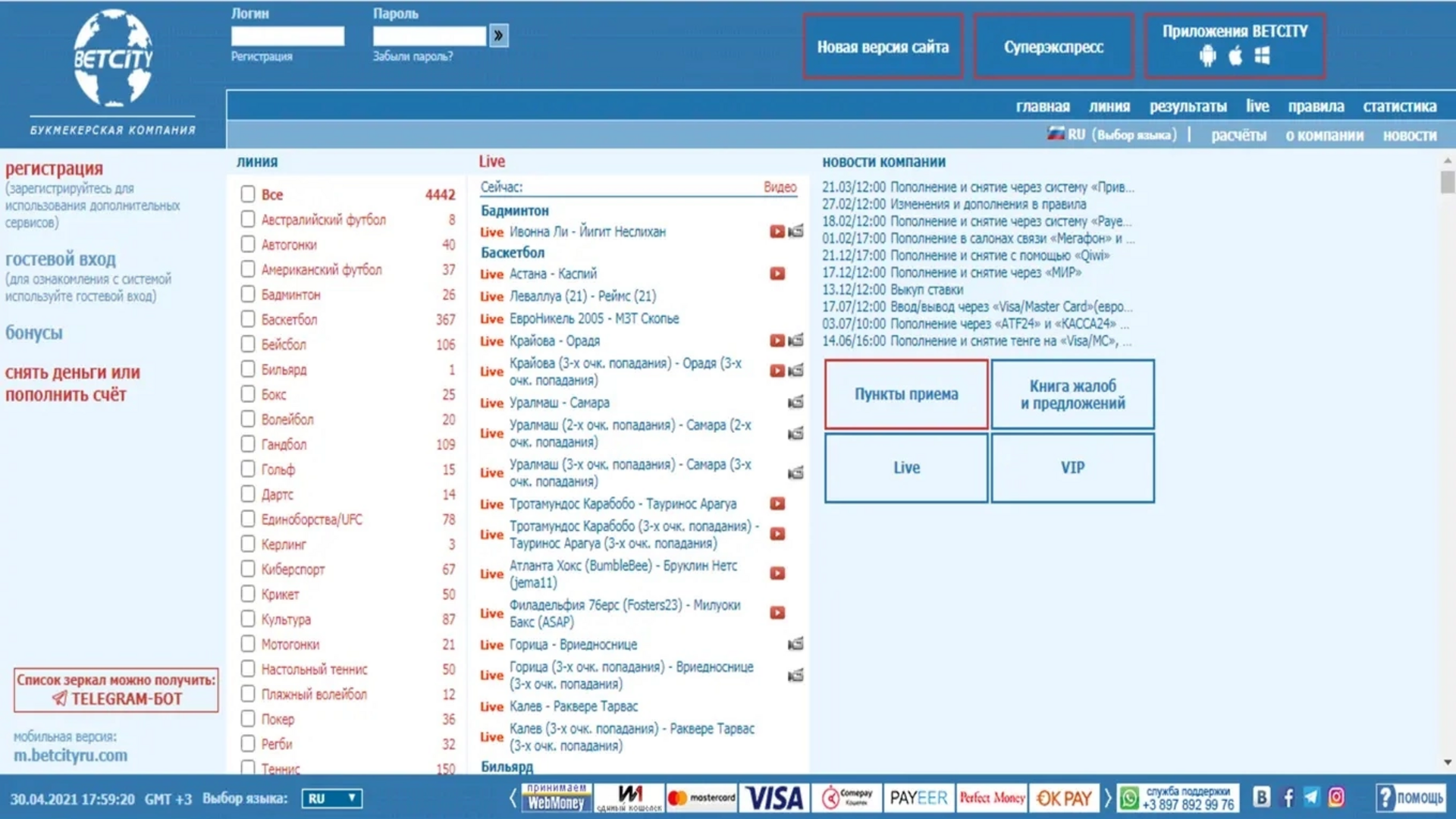Check the Киберспорт checkbox
1456x819 pixels.
[x=248, y=569]
